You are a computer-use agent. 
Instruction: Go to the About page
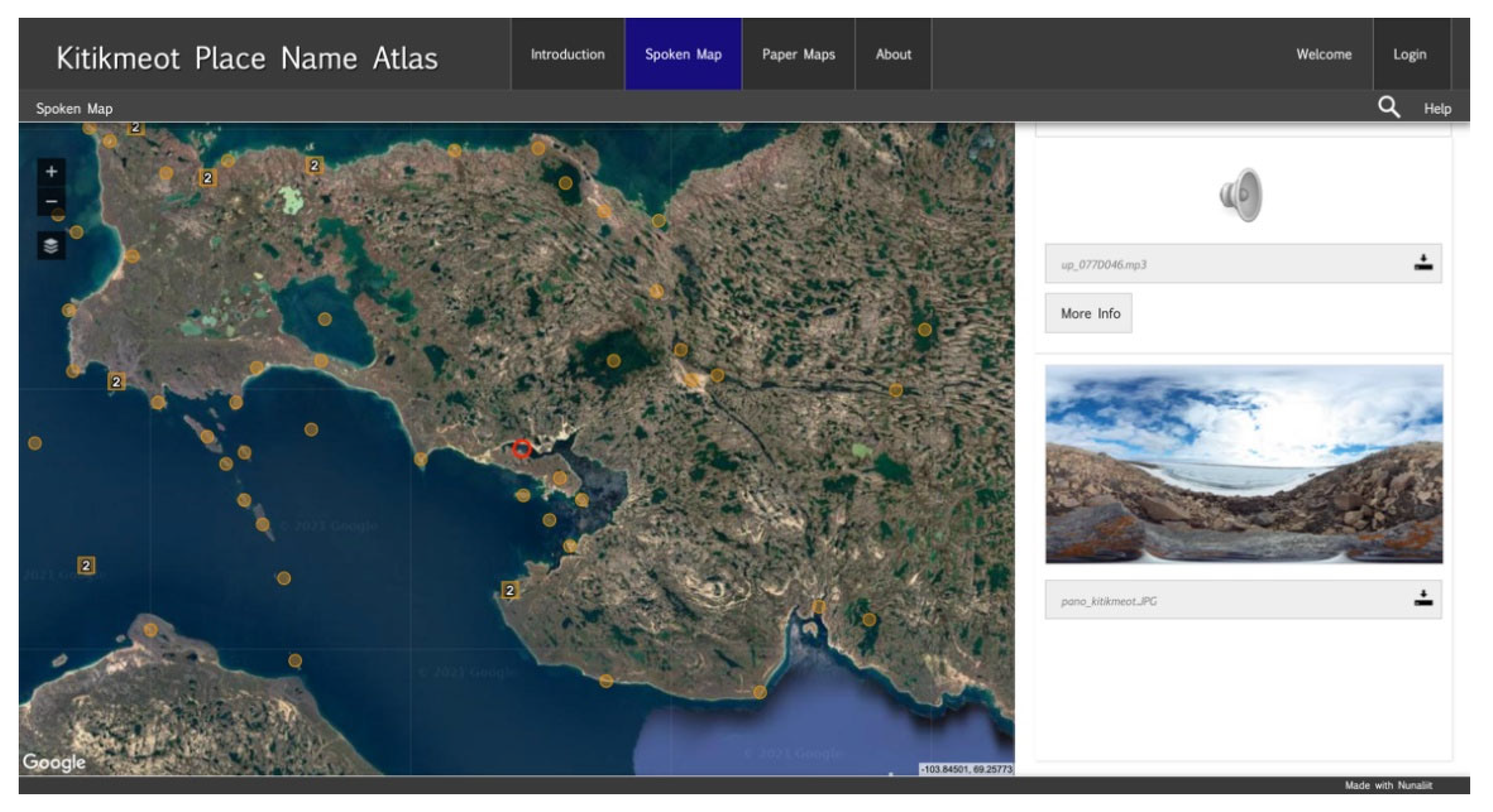pyautogui.click(x=892, y=55)
